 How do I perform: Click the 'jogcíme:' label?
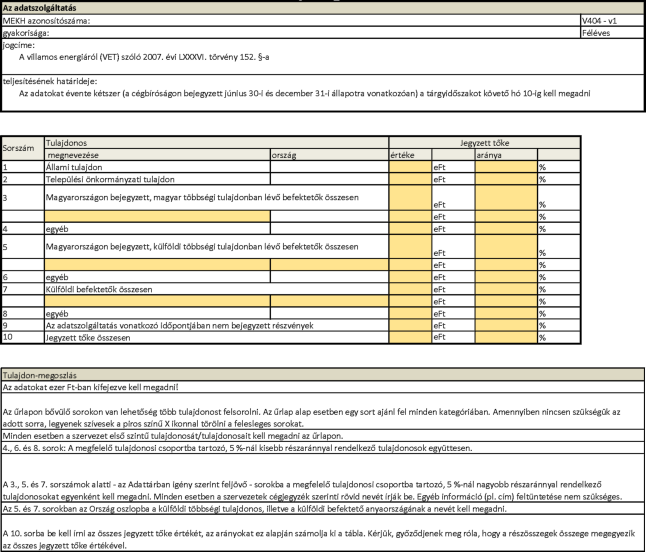click(x=19, y=45)
